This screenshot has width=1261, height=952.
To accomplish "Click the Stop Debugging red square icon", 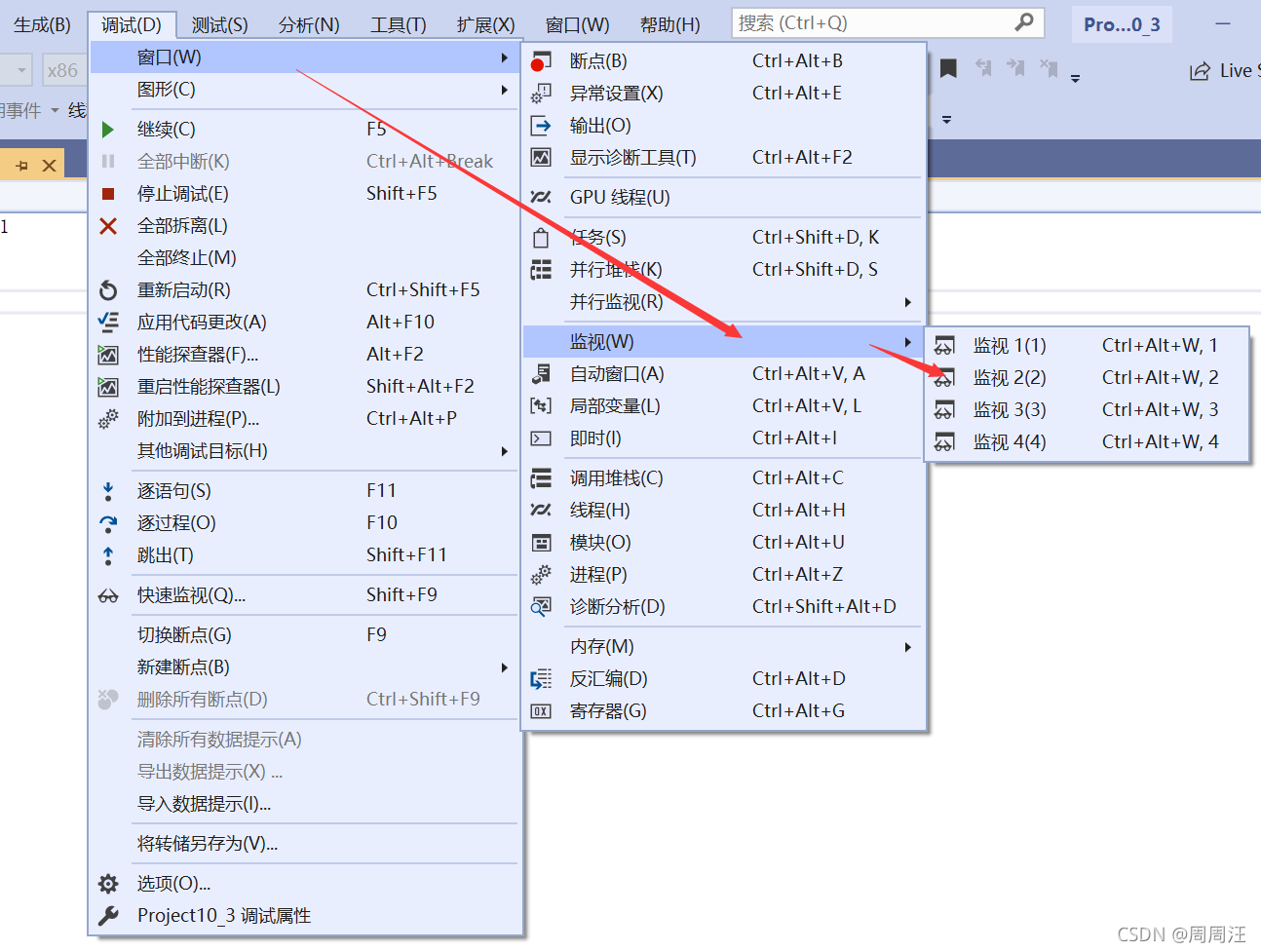I will tap(108, 194).
